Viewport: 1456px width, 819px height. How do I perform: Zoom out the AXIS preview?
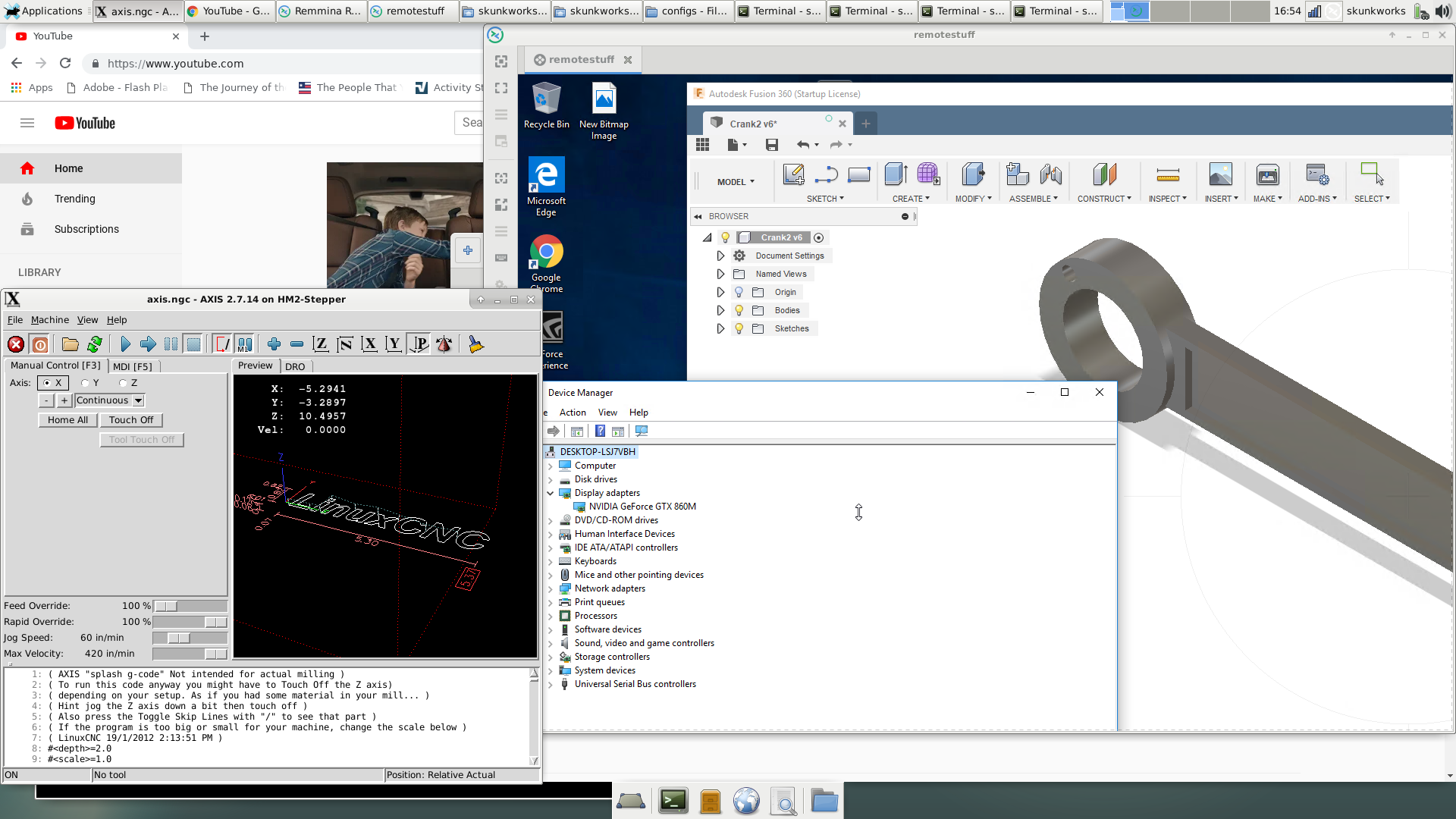(x=297, y=344)
